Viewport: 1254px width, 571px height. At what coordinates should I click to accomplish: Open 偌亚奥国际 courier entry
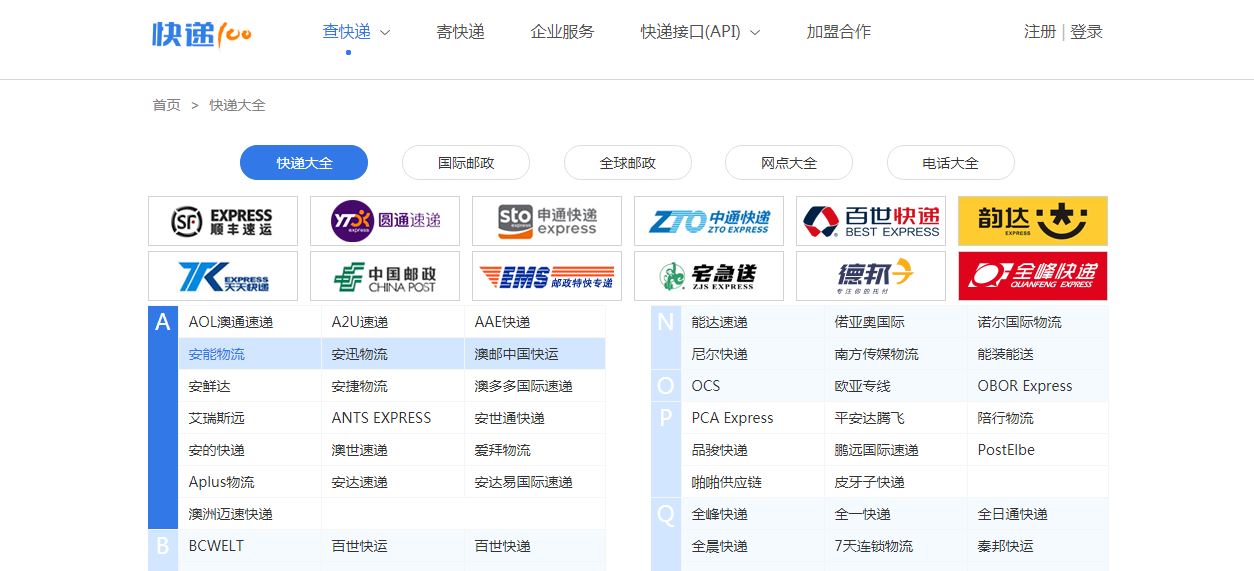(870, 322)
